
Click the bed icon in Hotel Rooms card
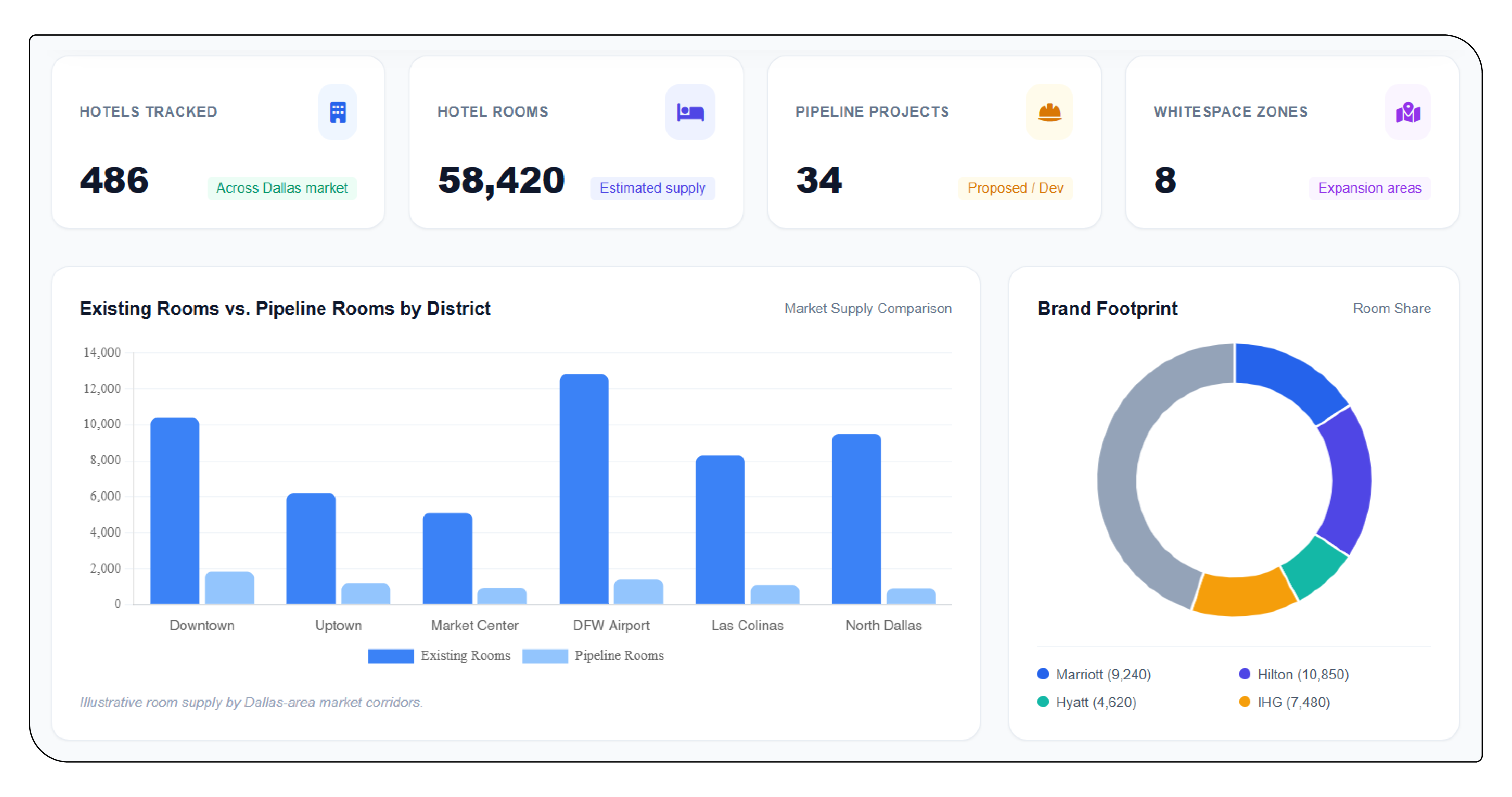coord(690,112)
